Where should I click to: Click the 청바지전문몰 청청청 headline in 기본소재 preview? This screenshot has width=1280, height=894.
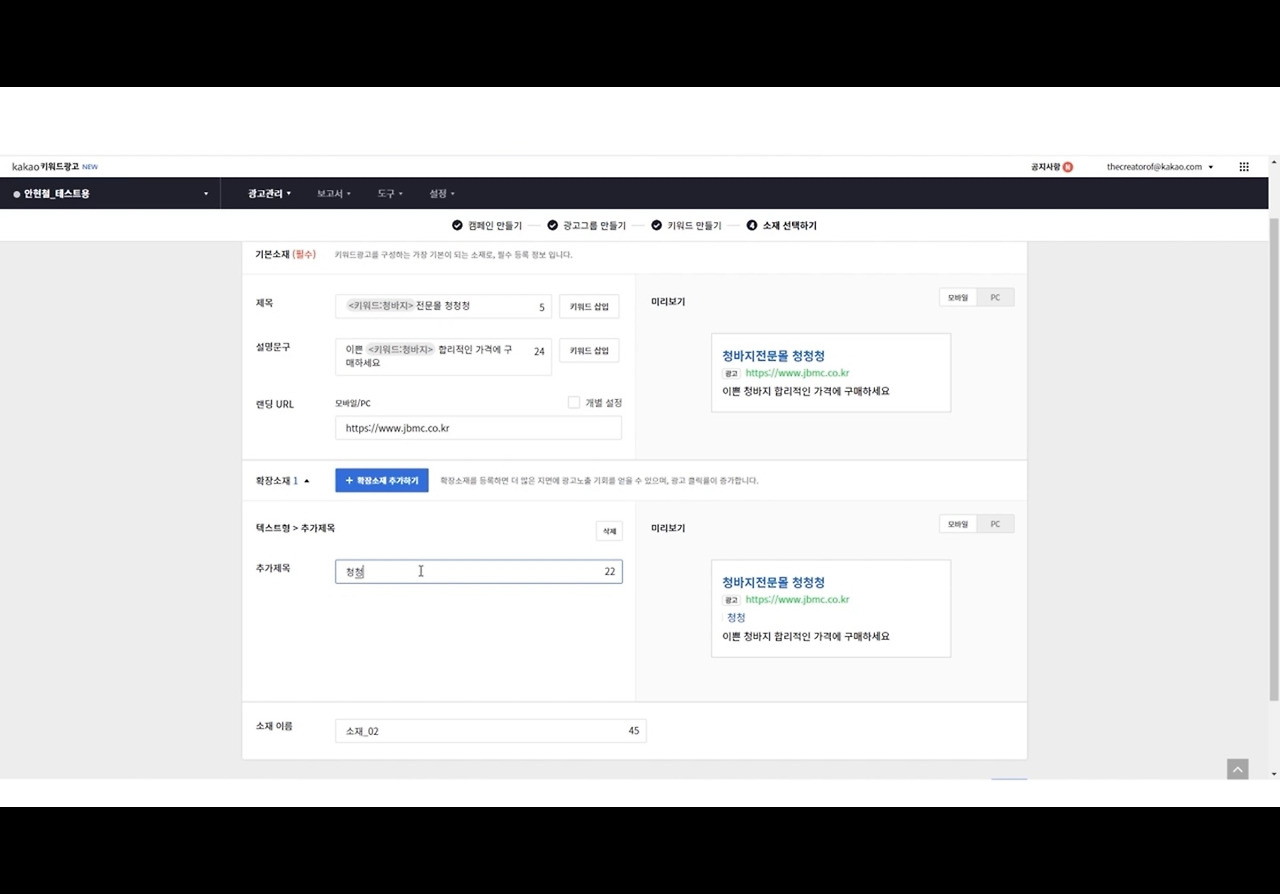tap(774, 356)
